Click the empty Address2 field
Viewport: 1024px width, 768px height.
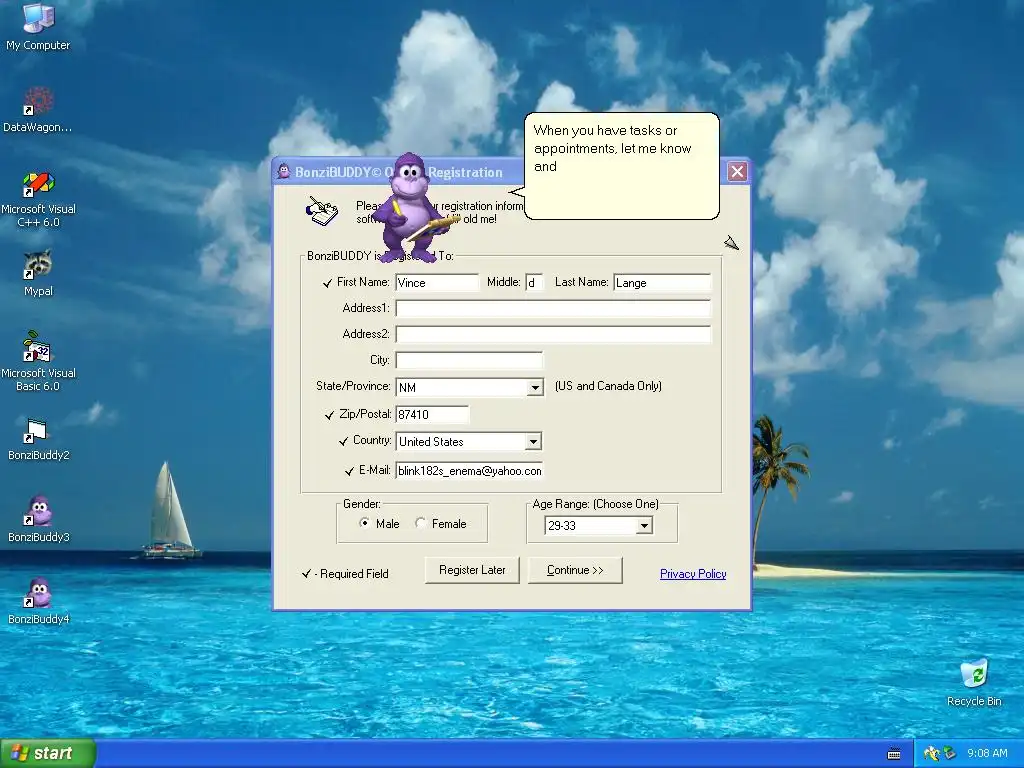pyautogui.click(x=553, y=334)
